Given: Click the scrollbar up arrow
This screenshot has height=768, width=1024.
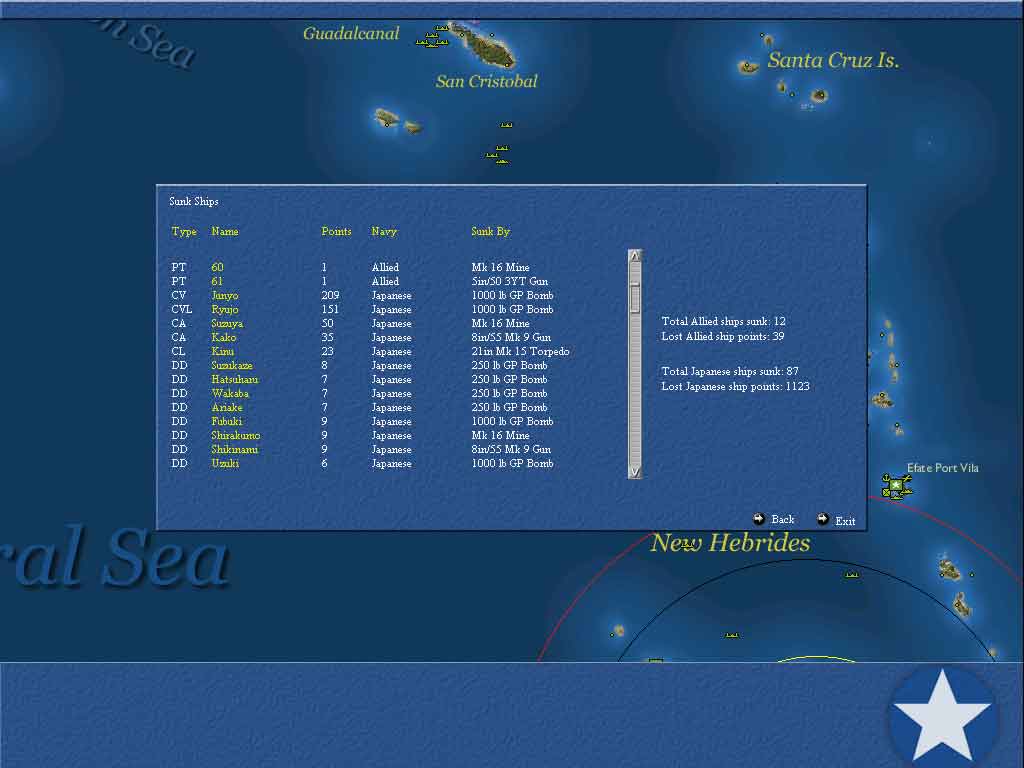Looking at the screenshot, I should pyautogui.click(x=635, y=256).
